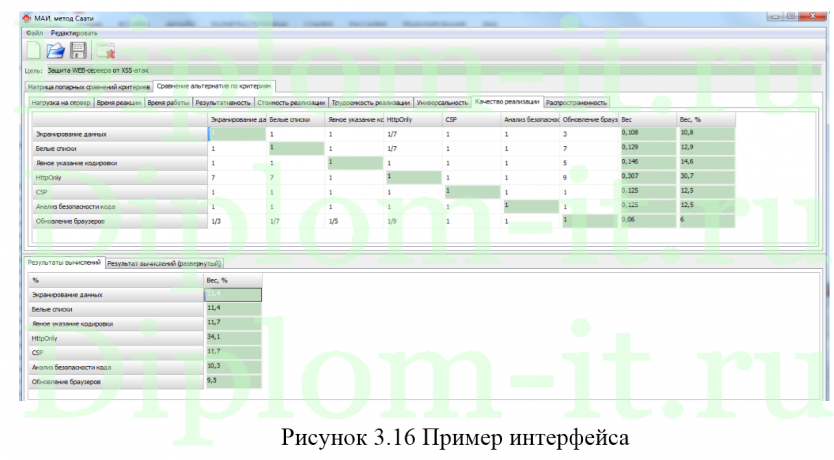This screenshot has height=460, width=834.
Task: Click percent cell 10,8
Action: (x=706, y=133)
